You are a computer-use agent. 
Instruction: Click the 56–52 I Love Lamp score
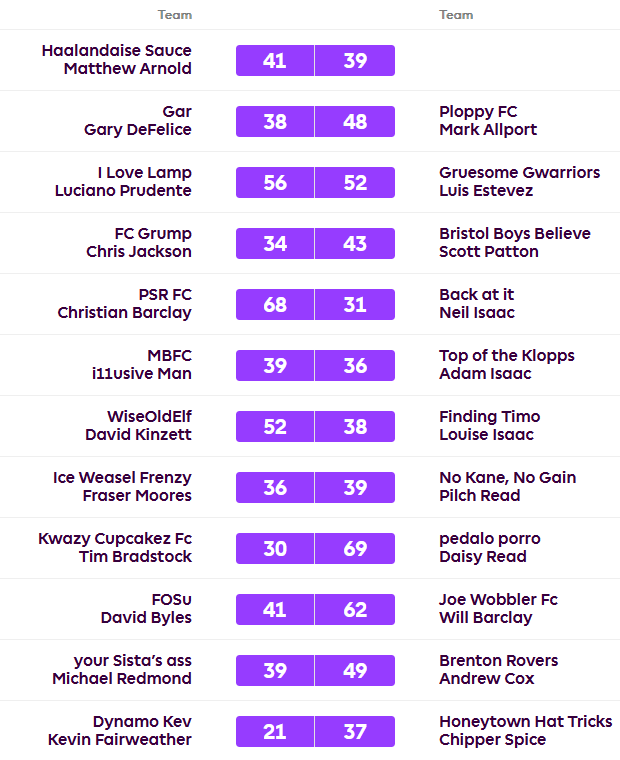click(315, 182)
